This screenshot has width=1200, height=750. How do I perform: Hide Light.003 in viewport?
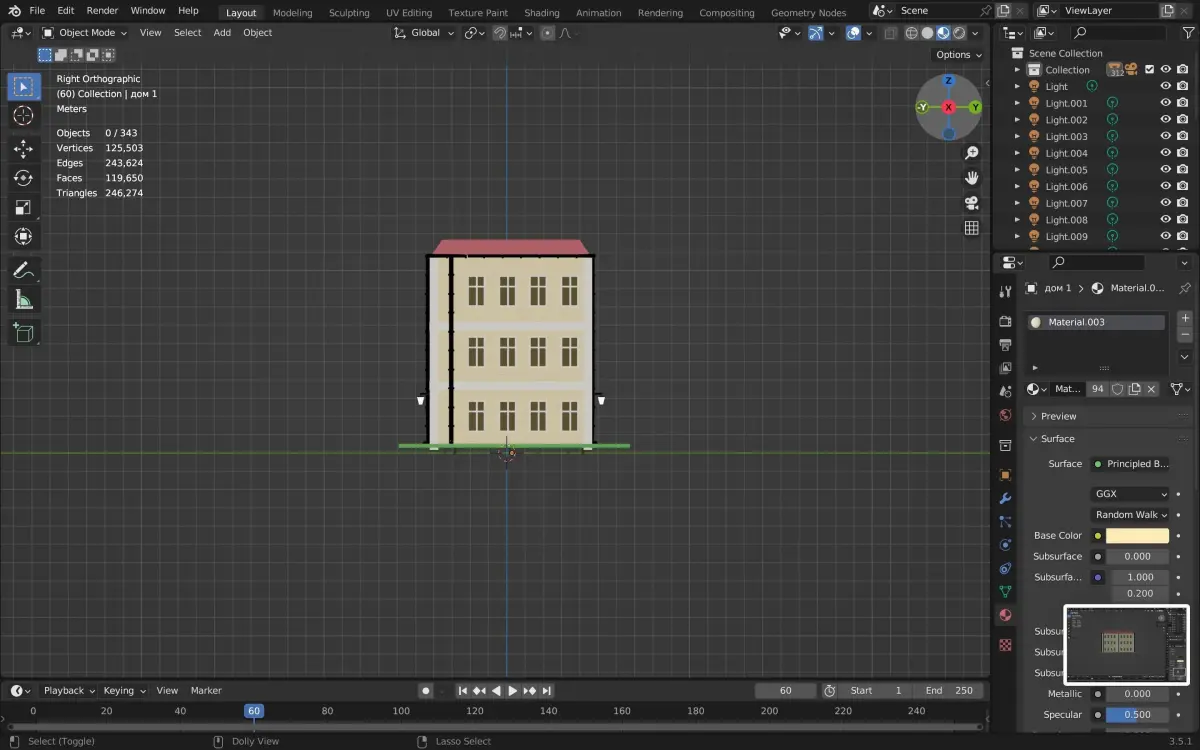1165,136
